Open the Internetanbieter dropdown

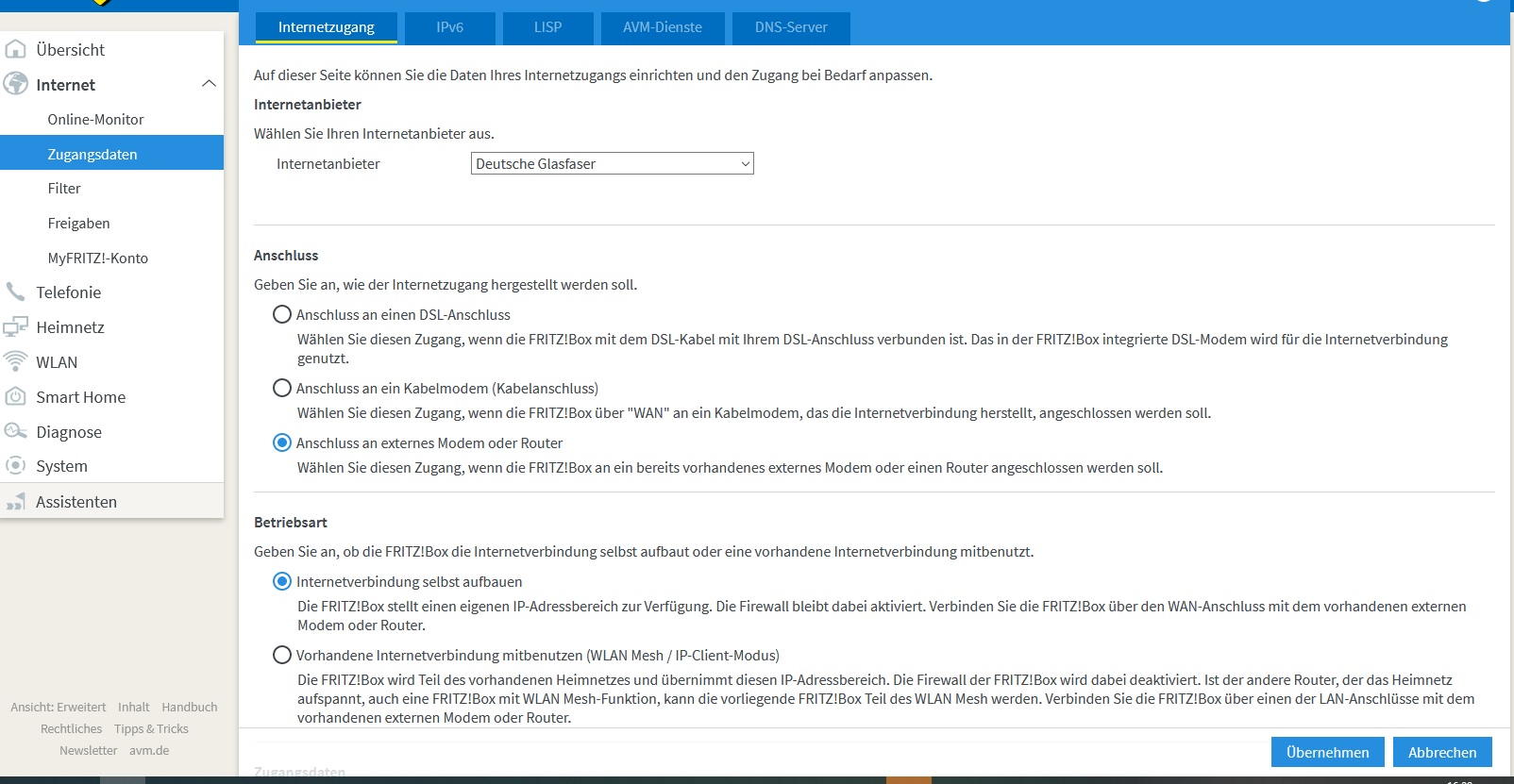click(612, 163)
